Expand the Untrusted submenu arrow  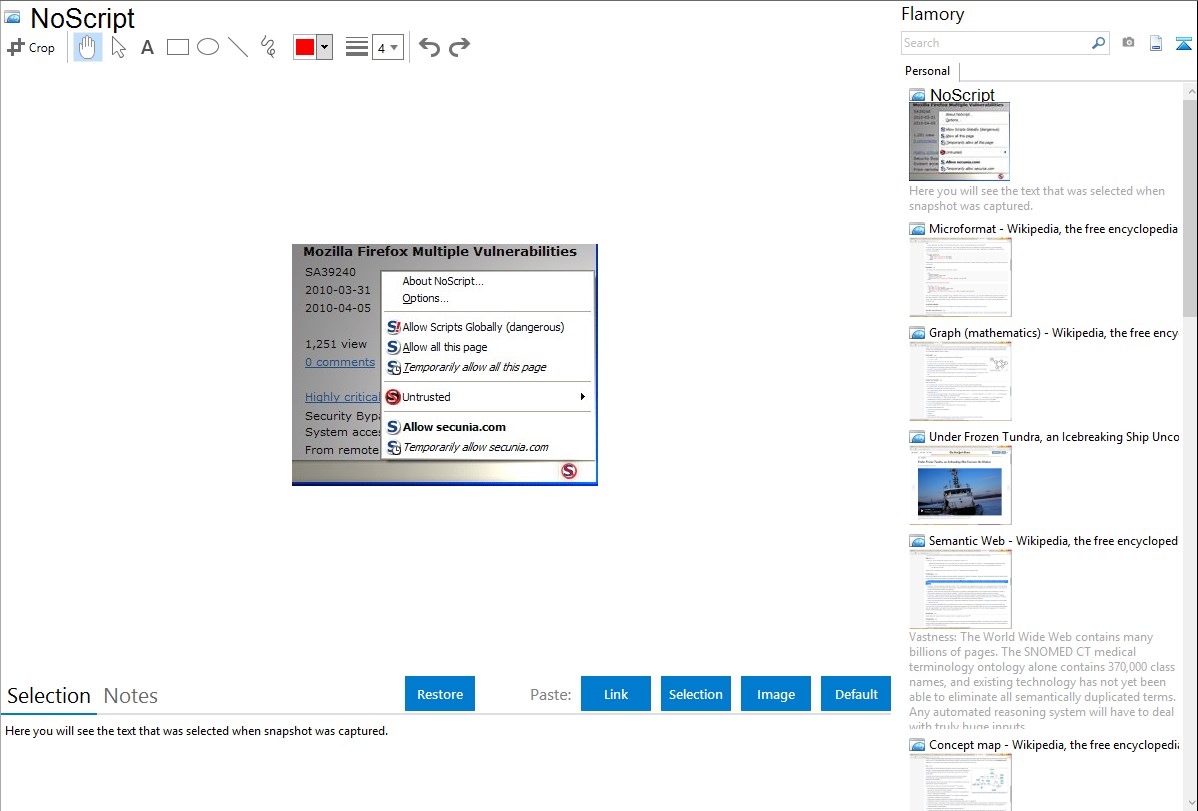click(582, 397)
